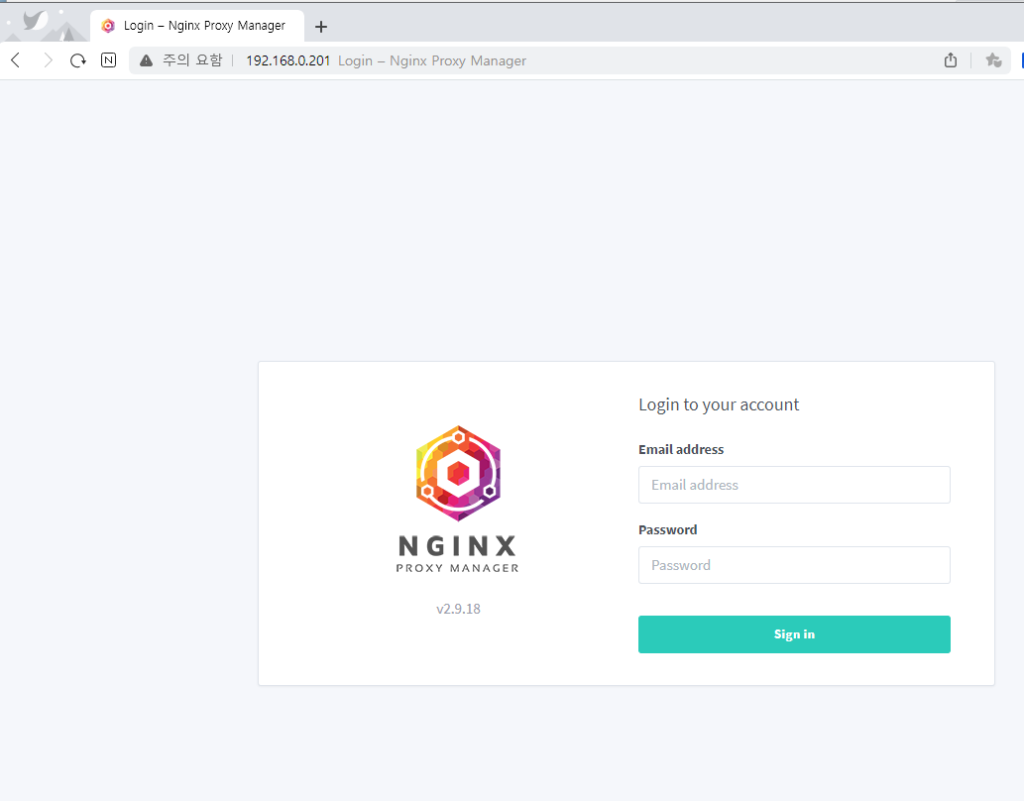Open a new tab with the plus button
The height and width of the screenshot is (801, 1024).
pyautogui.click(x=321, y=27)
